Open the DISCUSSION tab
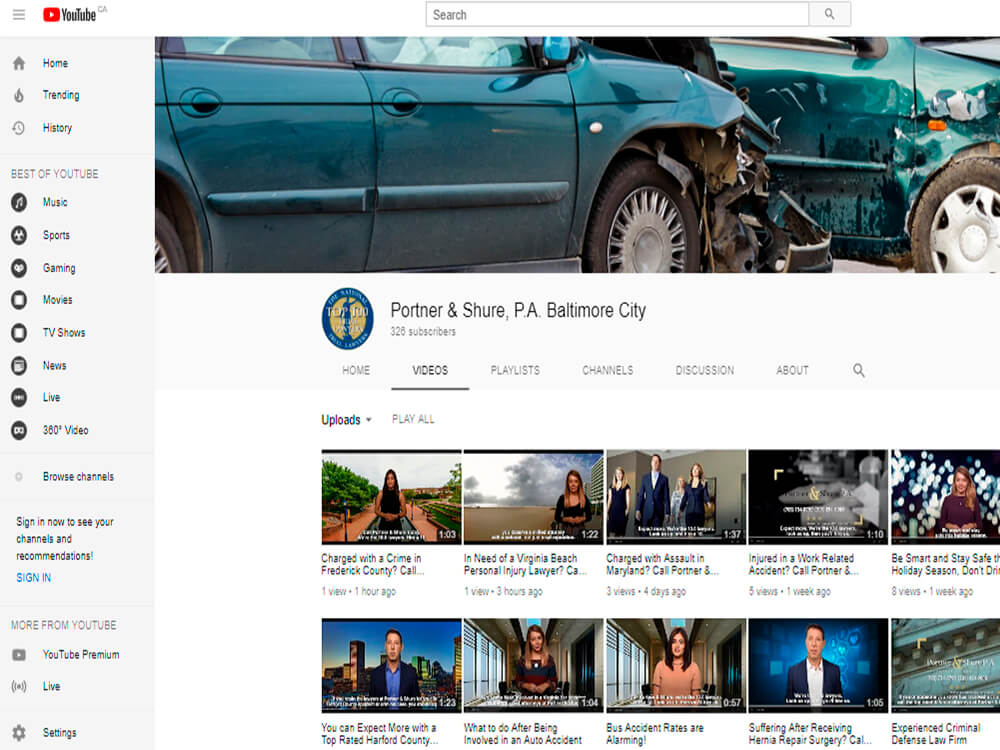Viewport: 1000px width, 750px height. 705,371
